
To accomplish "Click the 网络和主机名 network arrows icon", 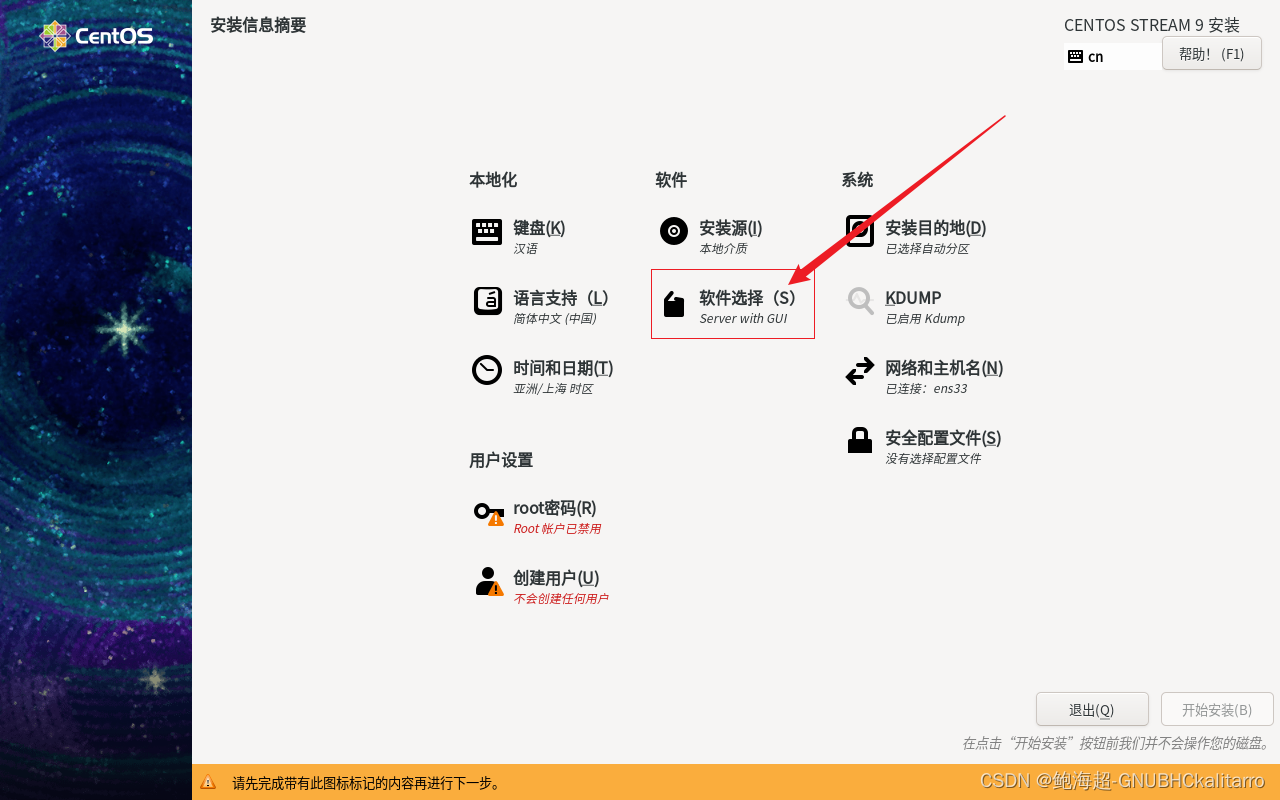I will point(860,371).
